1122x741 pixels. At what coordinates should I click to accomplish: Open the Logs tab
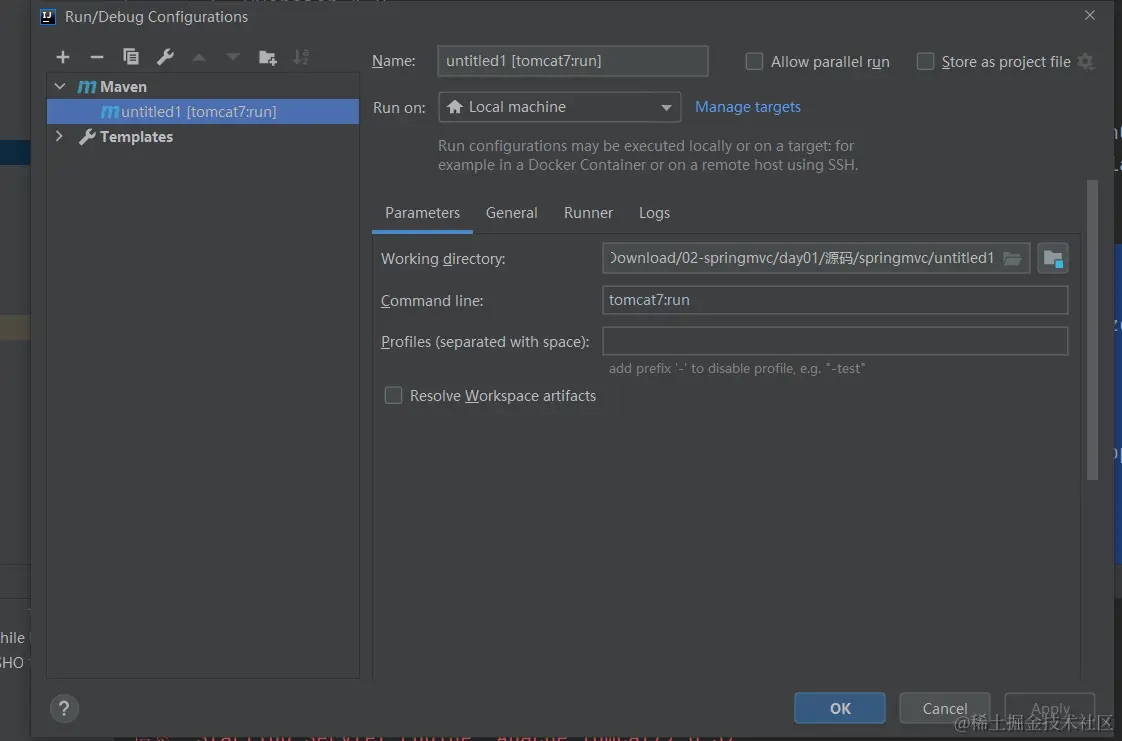tap(654, 213)
